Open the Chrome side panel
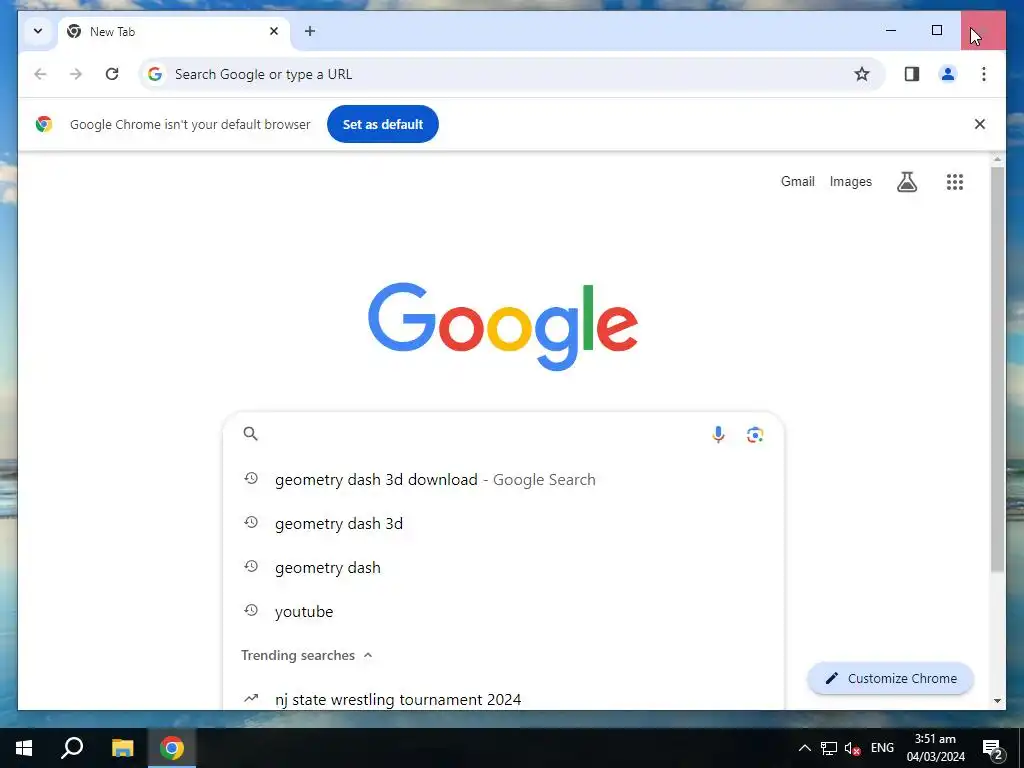 tap(912, 74)
